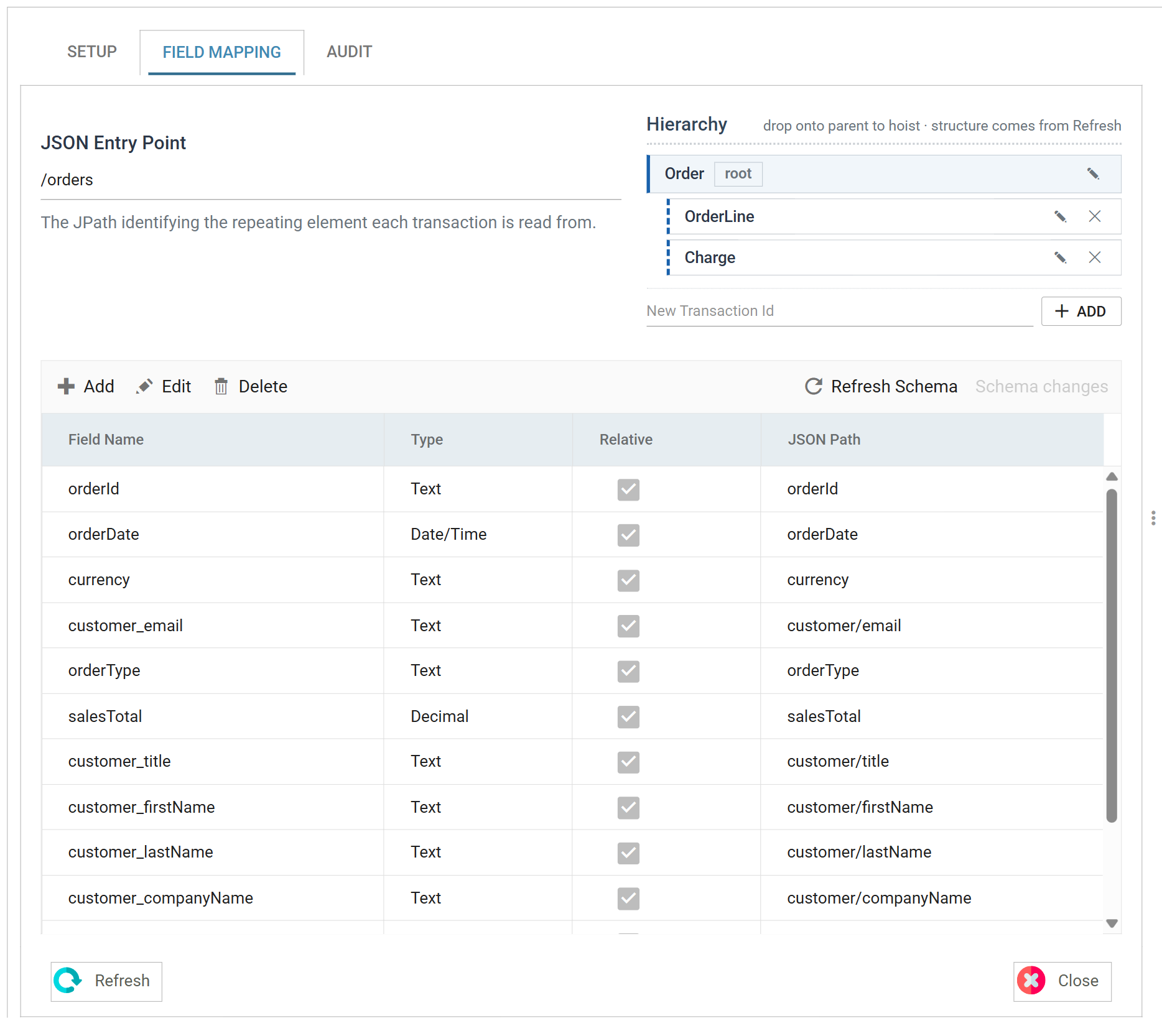Toggle Relative checkbox for customer_firstName
The image size is (1162, 1036).
[x=628, y=807]
